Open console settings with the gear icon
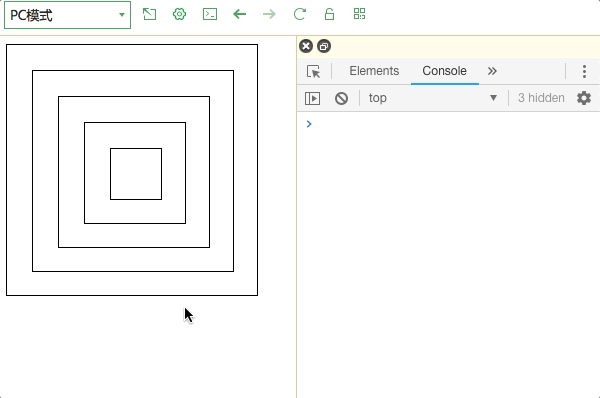Viewport: 600px width, 398px height. [584, 98]
